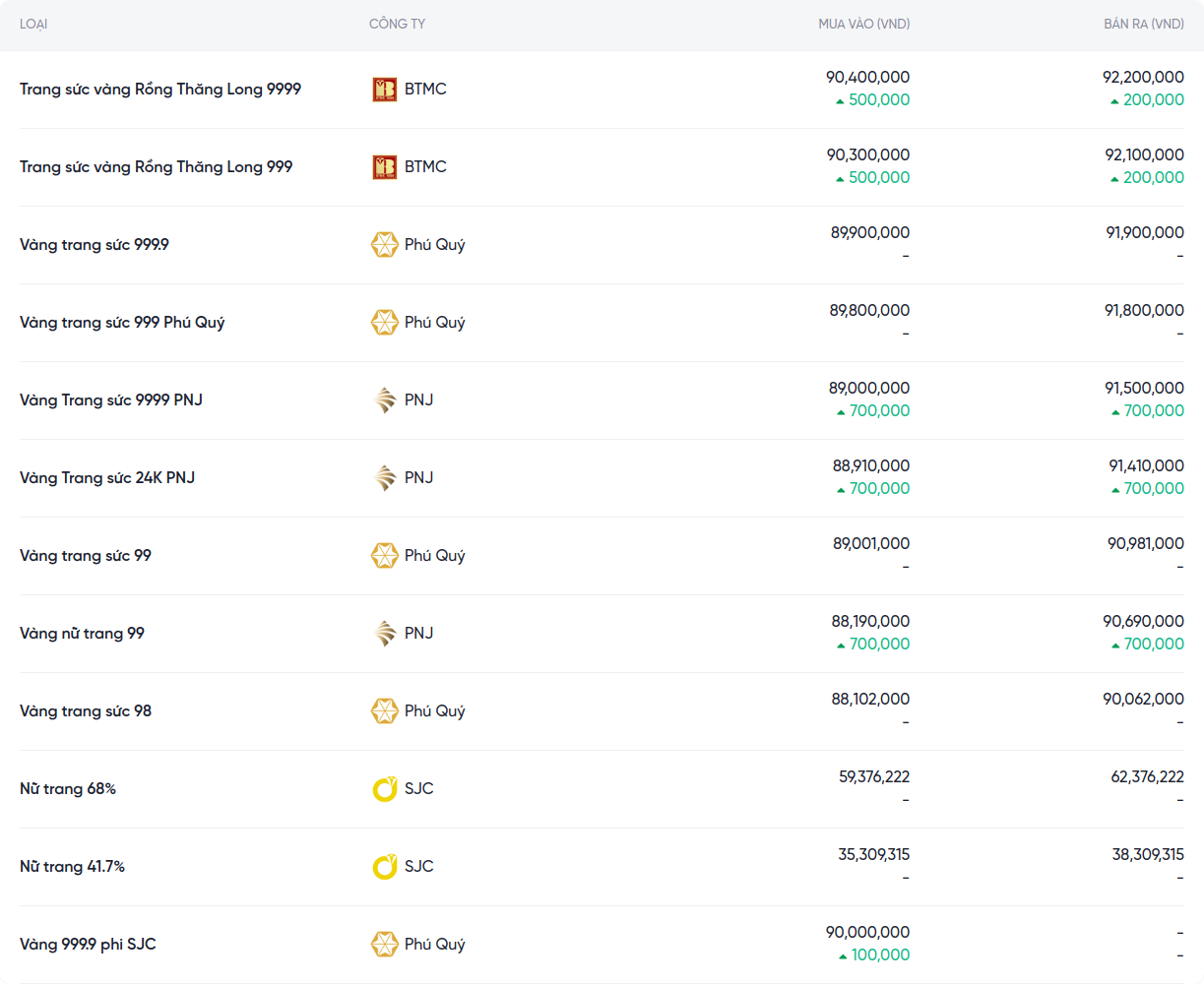
Task: Open Vàng trang sức 999 Phú Quý entry
Action: (122, 323)
